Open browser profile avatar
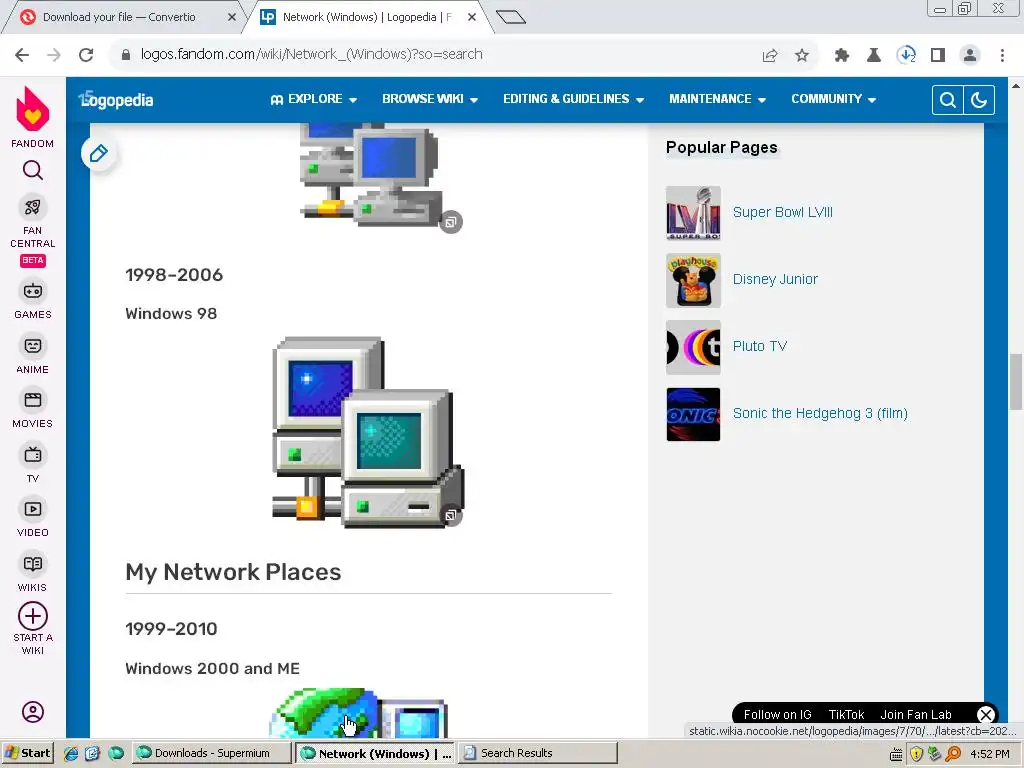The width and height of the screenshot is (1024, 768). (970, 56)
